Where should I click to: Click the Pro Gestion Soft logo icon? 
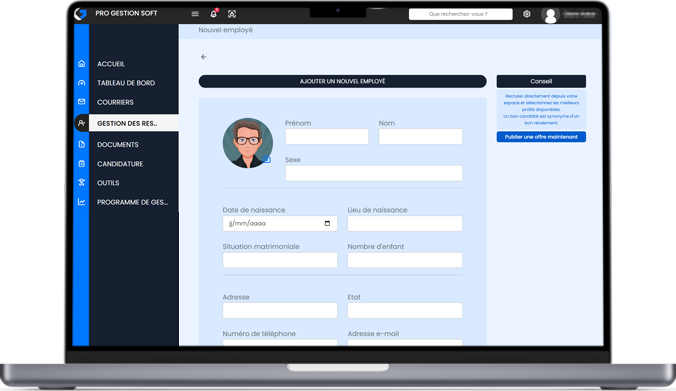click(80, 14)
